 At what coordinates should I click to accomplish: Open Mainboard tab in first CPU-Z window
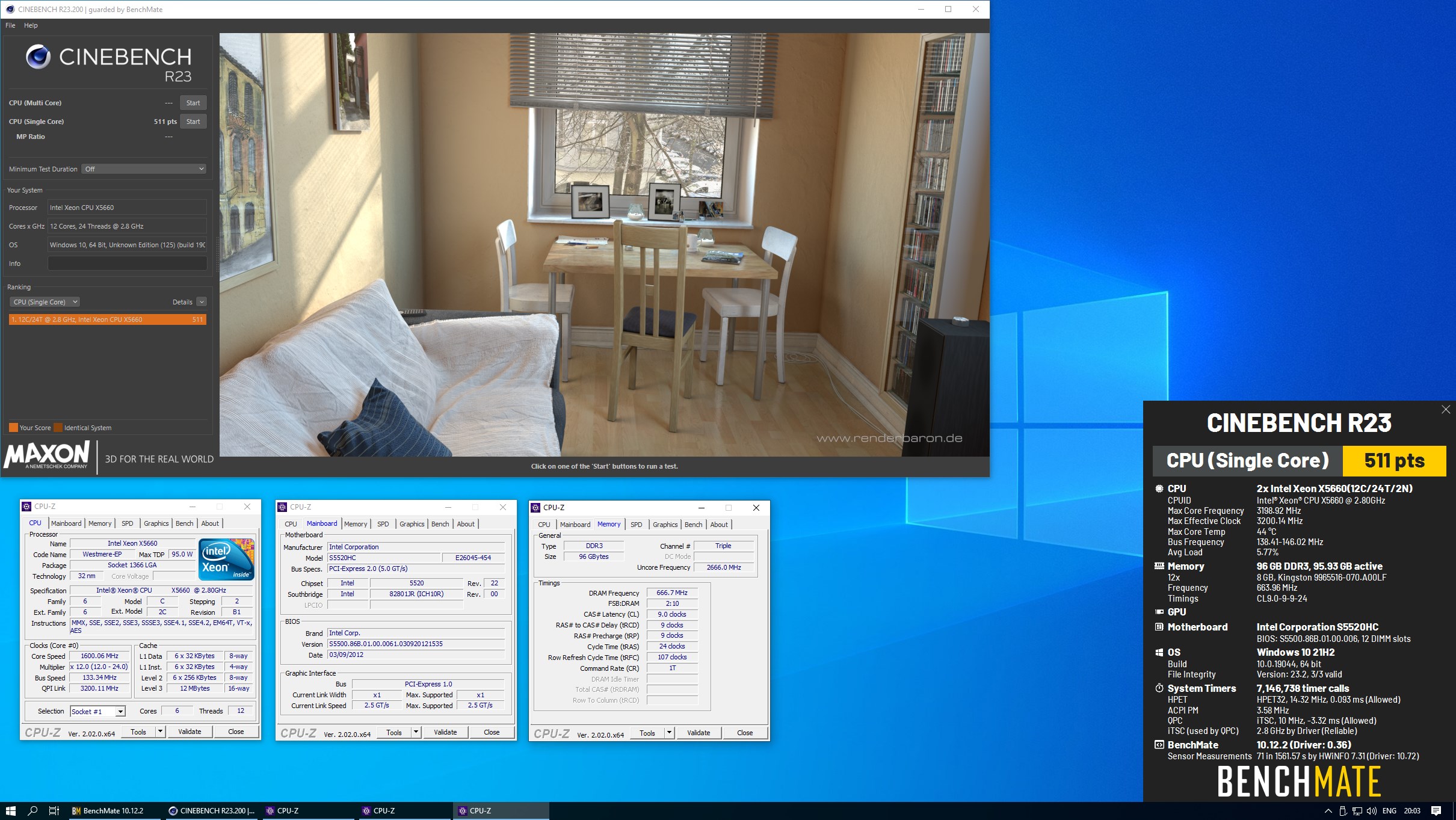(x=66, y=523)
